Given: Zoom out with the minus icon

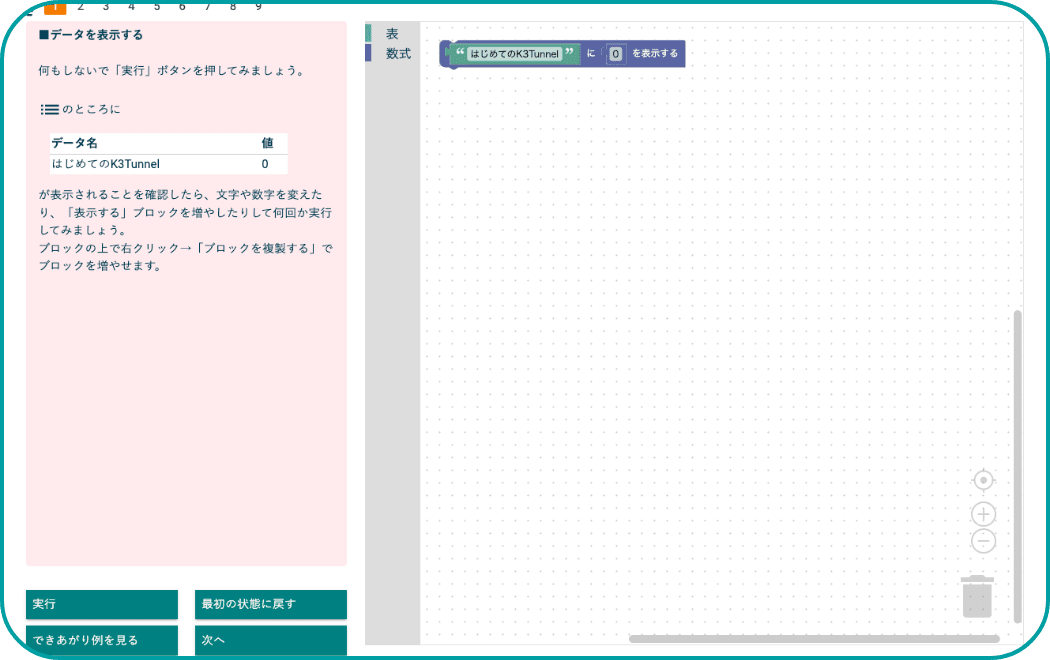Looking at the screenshot, I should pos(983,542).
